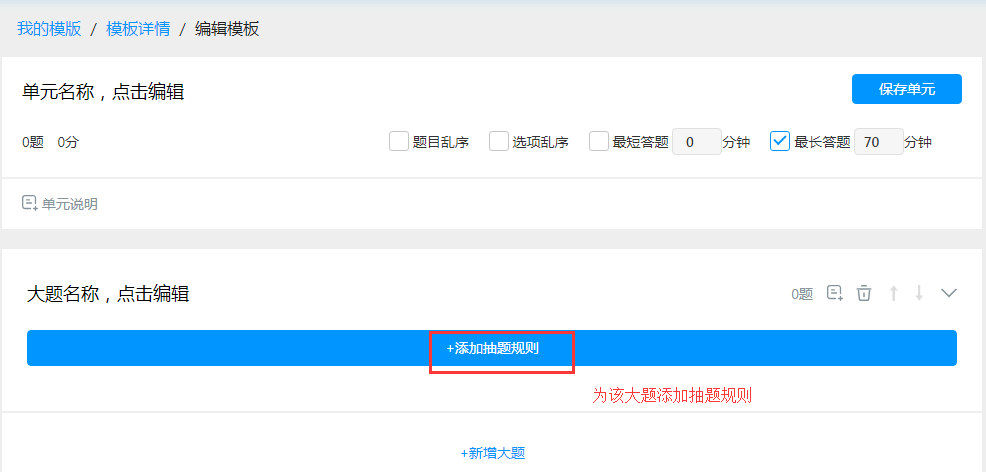Image resolution: width=986 pixels, height=472 pixels.
Task: Click the 单元说明 note icon
Action: click(x=30, y=203)
